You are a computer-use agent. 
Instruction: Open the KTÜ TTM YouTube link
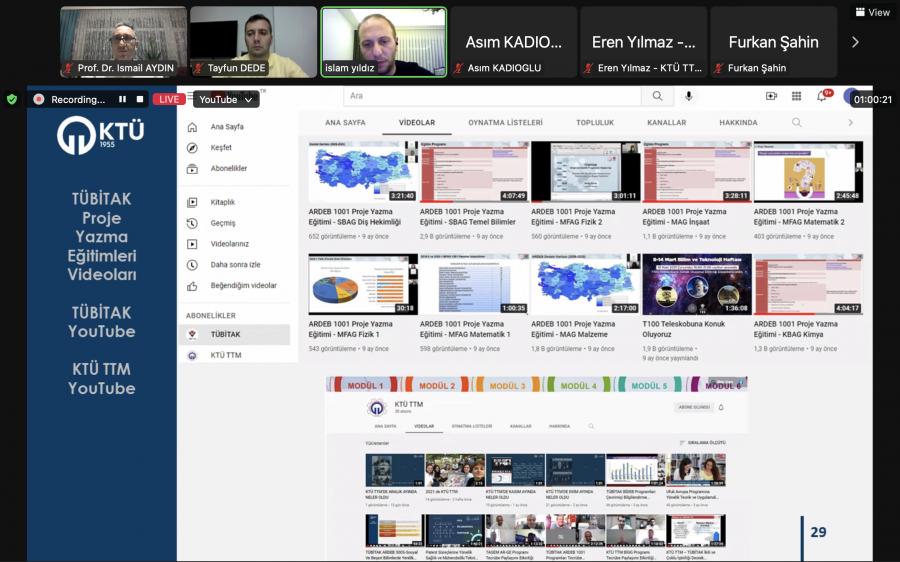[102, 378]
